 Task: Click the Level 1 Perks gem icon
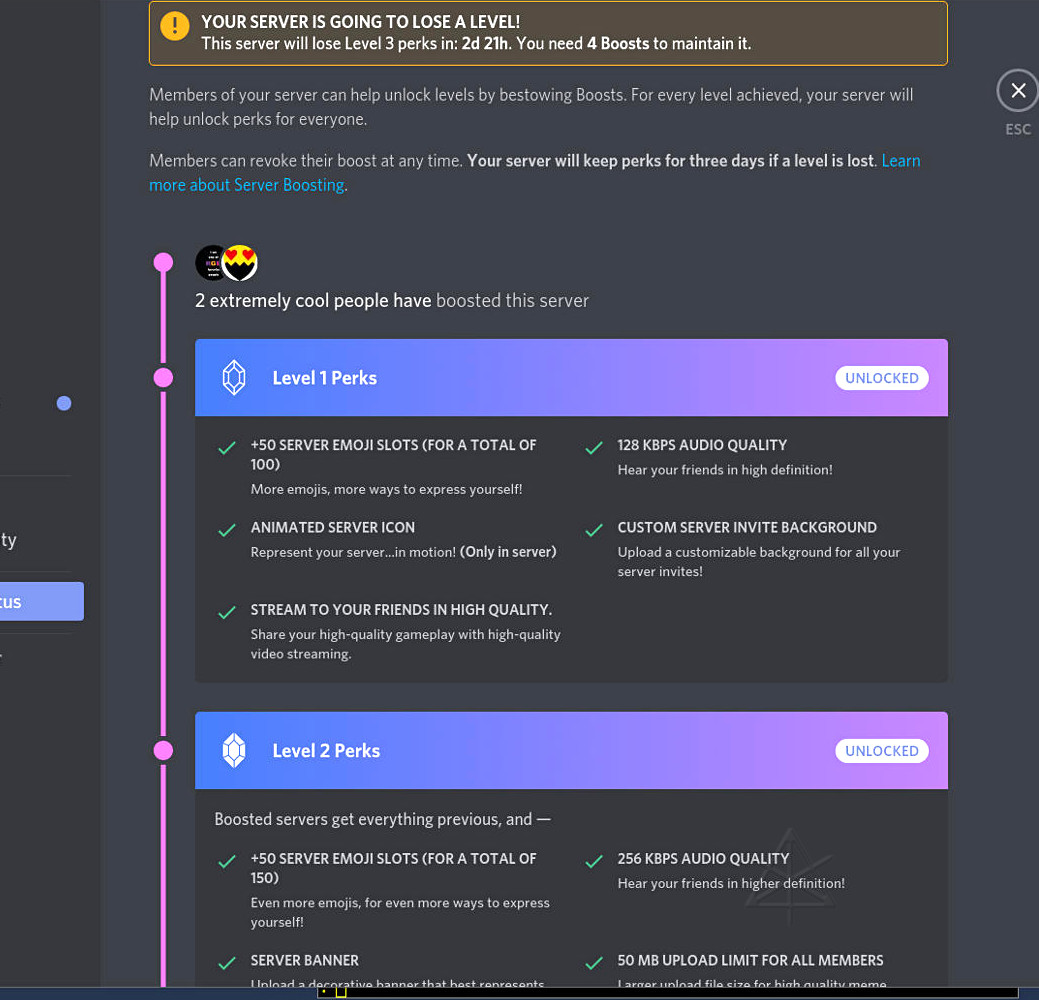234,378
